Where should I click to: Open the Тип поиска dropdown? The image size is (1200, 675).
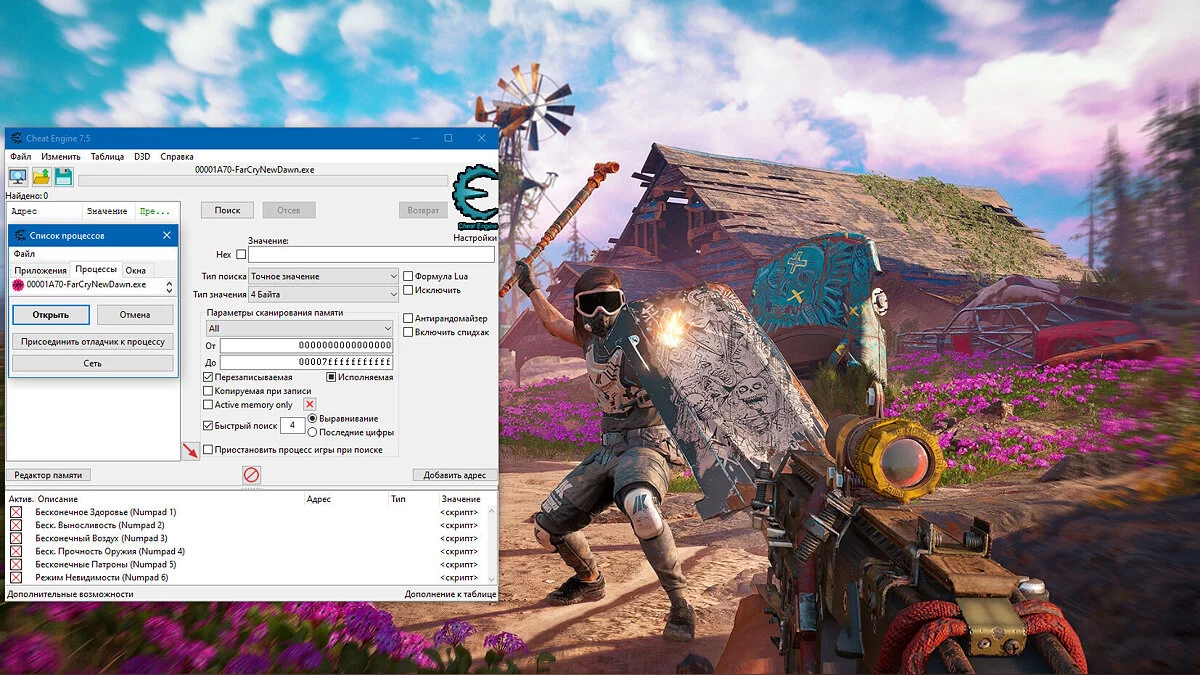click(323, 276)
